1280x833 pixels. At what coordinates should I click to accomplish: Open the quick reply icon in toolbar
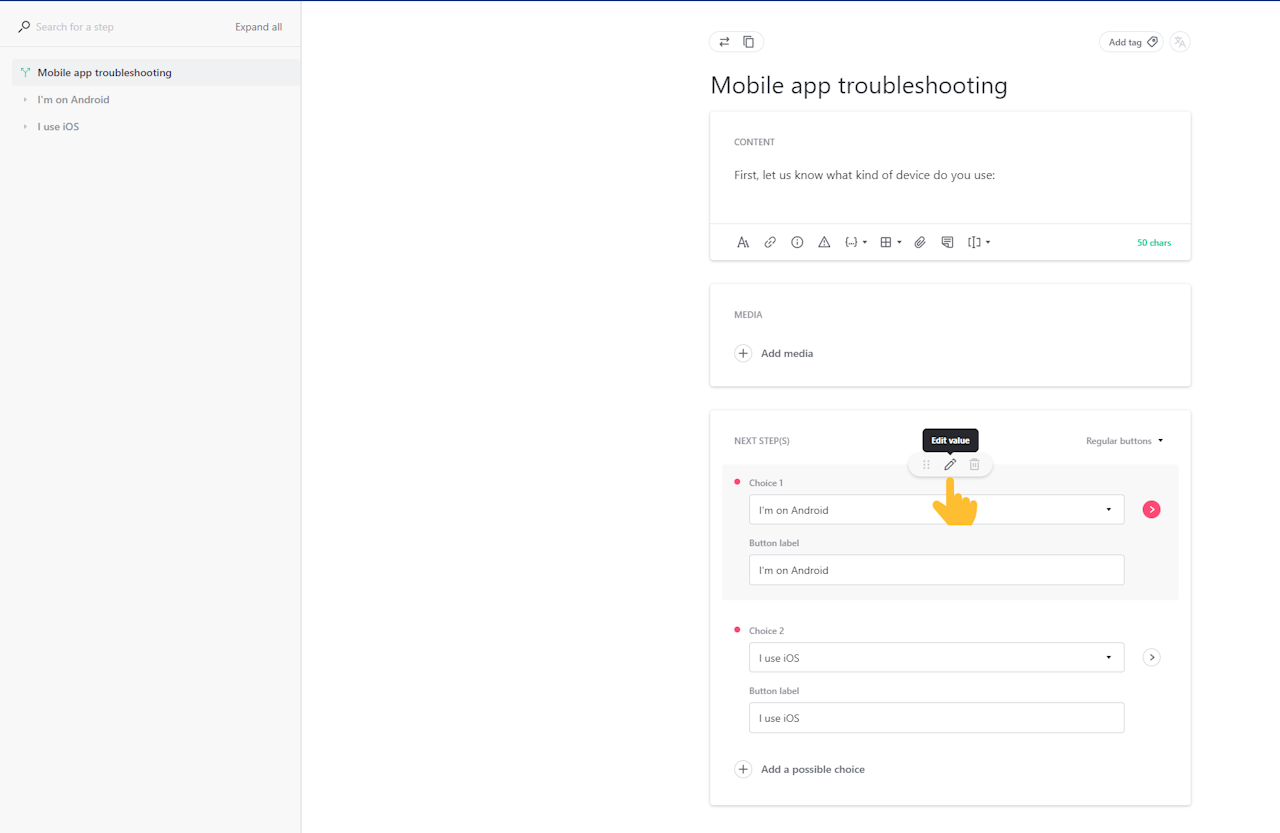[x=946, y=242]
